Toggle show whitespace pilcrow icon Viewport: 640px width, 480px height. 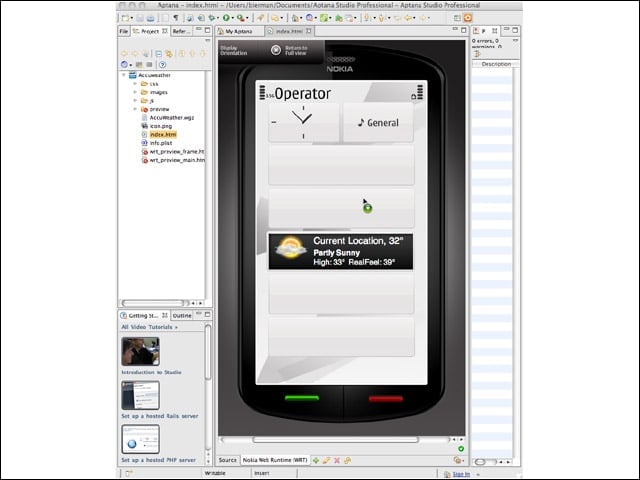(x=176, y=18)
